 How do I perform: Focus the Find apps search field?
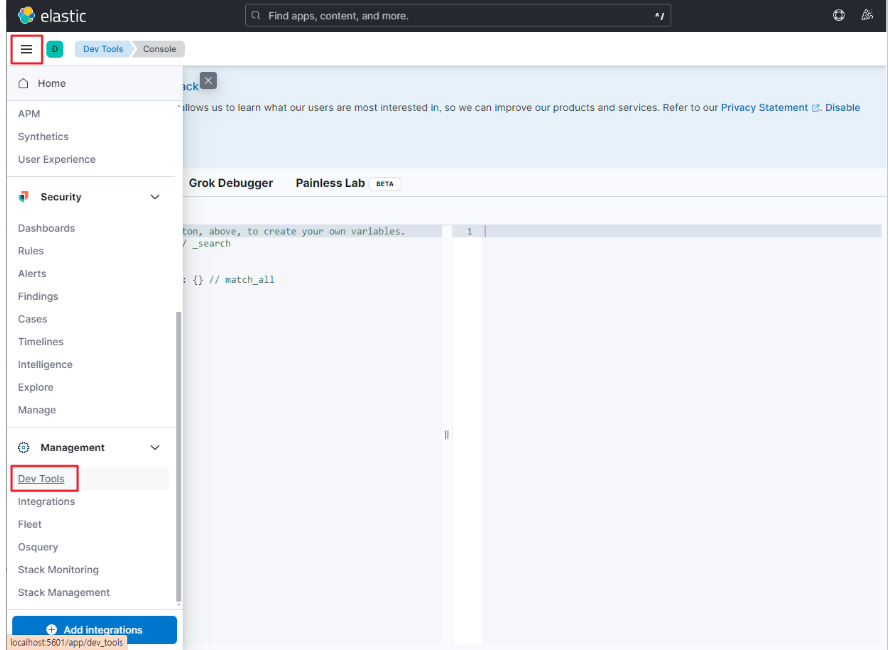[458, 15]
